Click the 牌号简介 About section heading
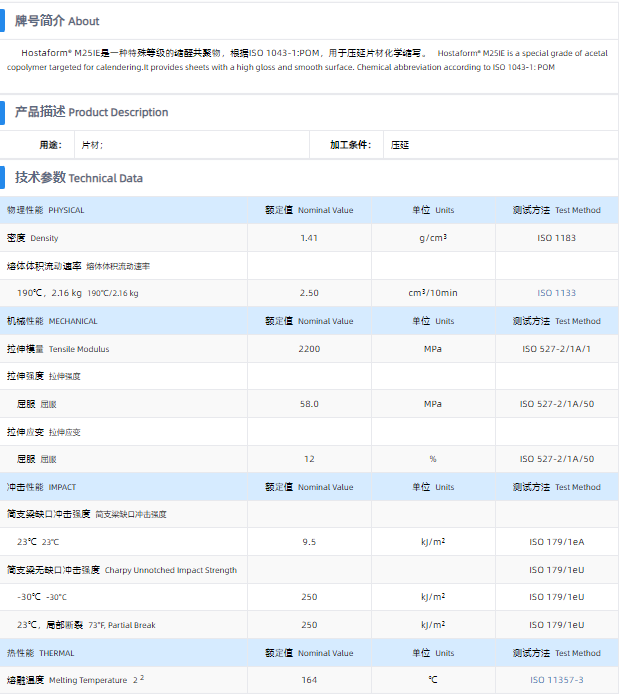This screenshot has width=619, height=694. point(57,21)
